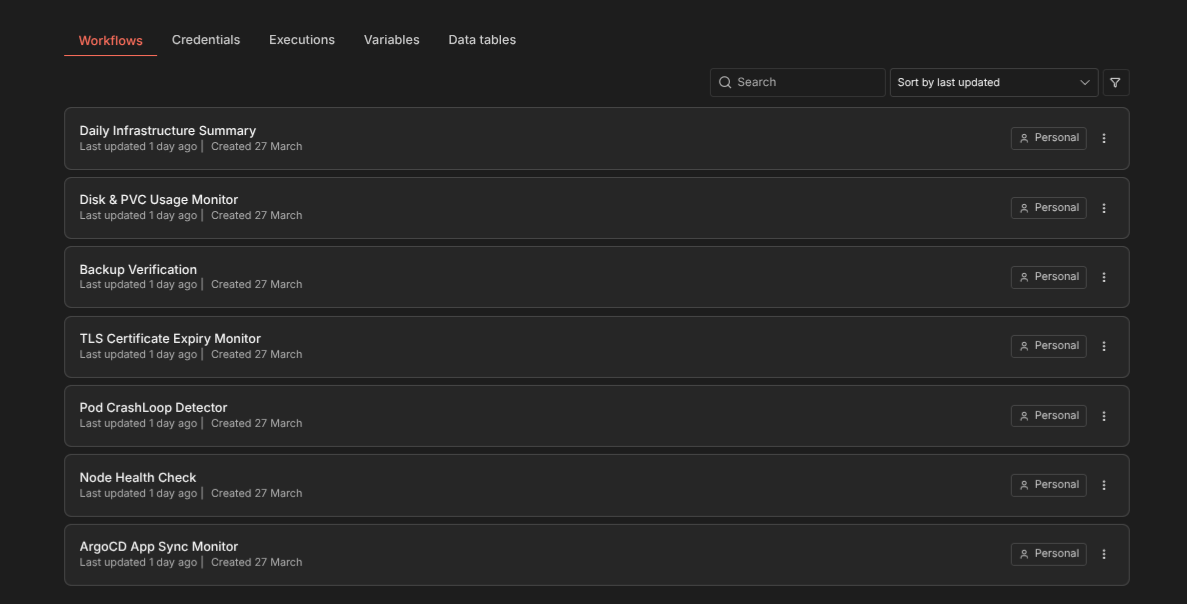This screenshot has width=1187, height=604.
Task: Open the three-dot menu for Backup Verification
Action: 1103,277
